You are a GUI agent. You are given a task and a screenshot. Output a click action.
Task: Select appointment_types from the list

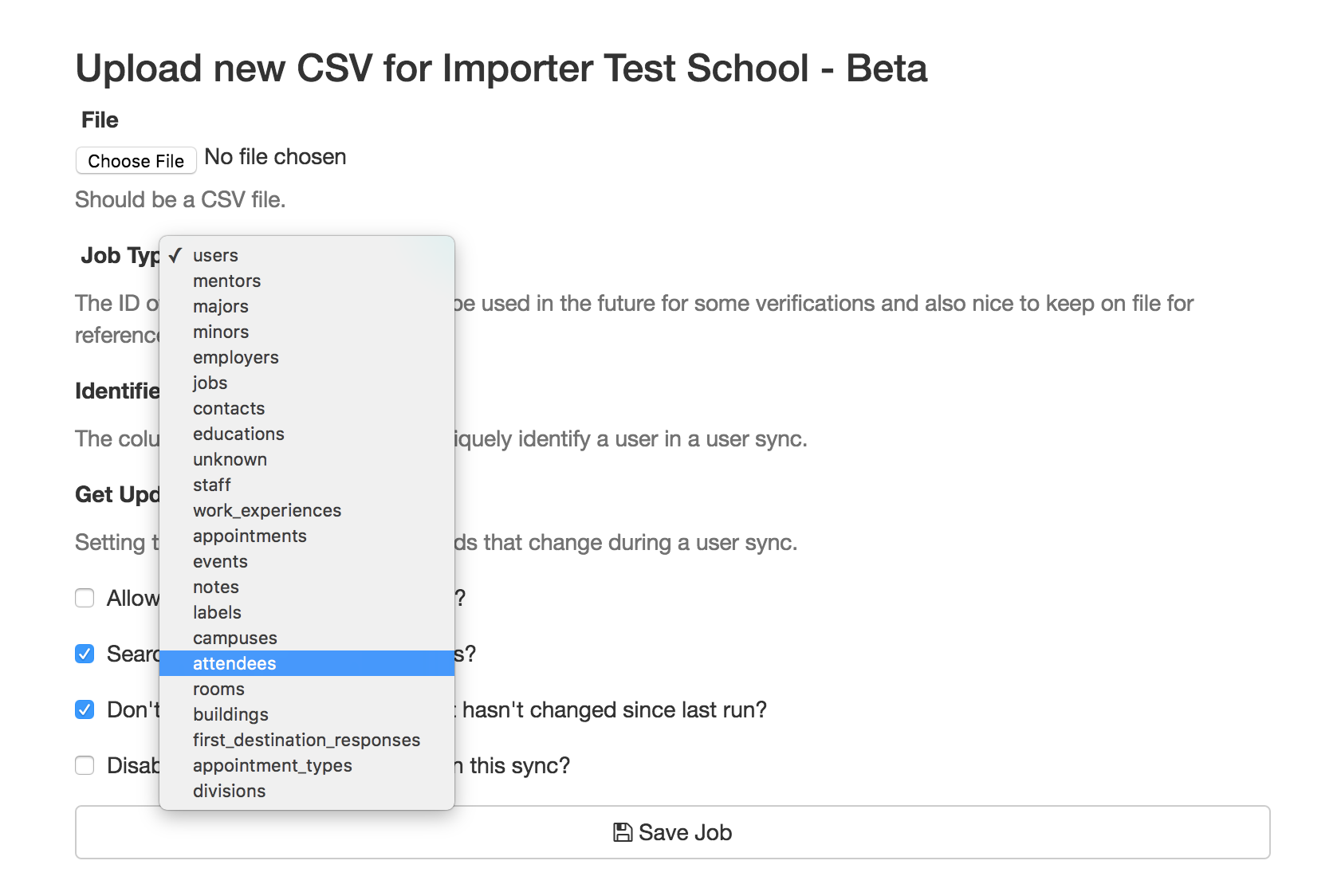pyautogui.click(x=307, y=765)
